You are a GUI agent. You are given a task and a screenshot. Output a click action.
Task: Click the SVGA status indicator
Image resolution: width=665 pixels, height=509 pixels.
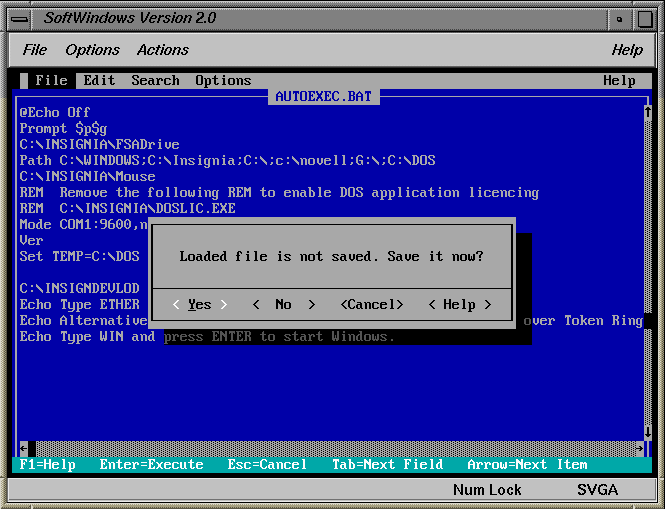597,490
